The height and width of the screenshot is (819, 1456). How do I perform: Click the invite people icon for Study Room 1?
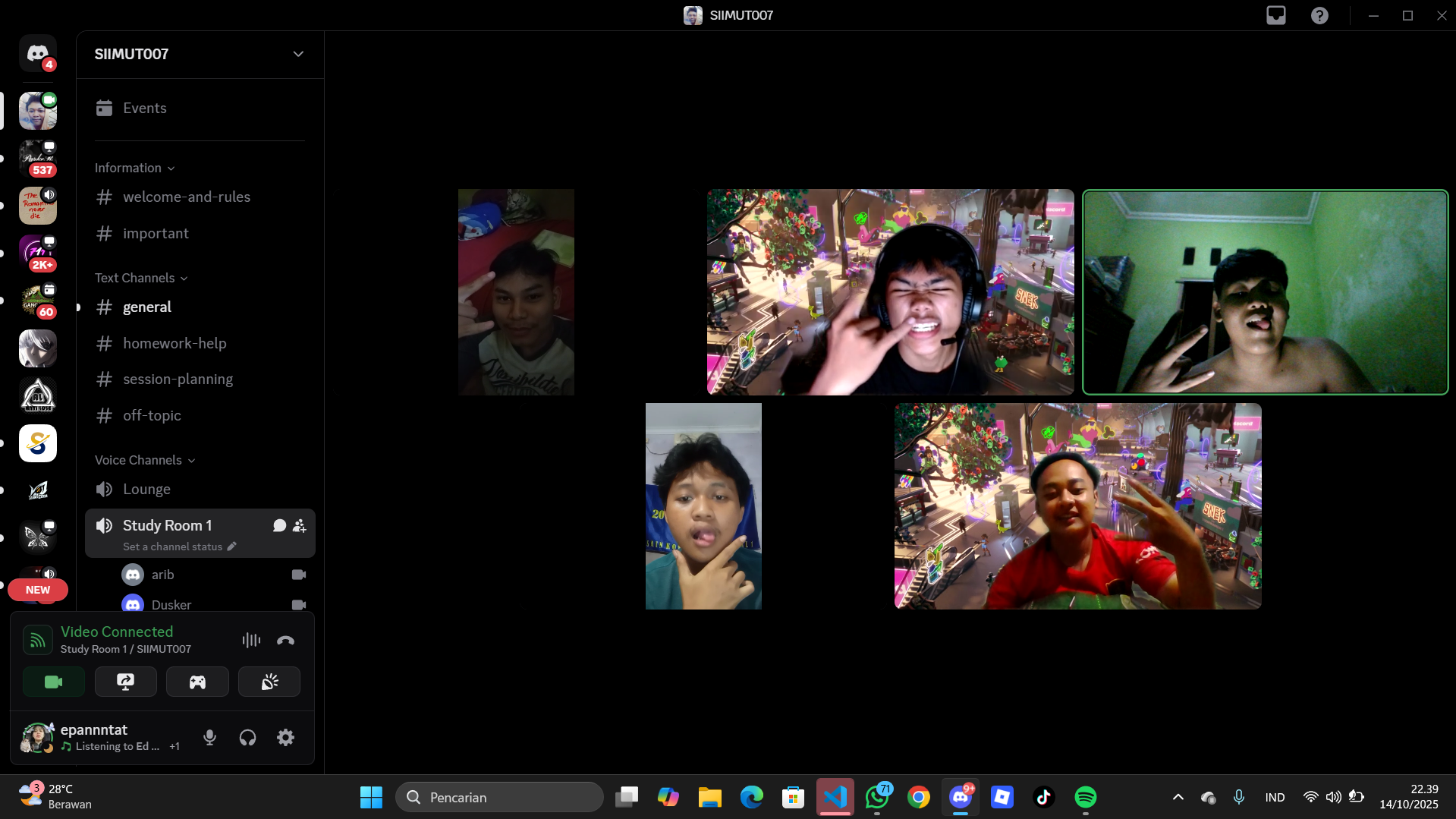tap(300, 525)
